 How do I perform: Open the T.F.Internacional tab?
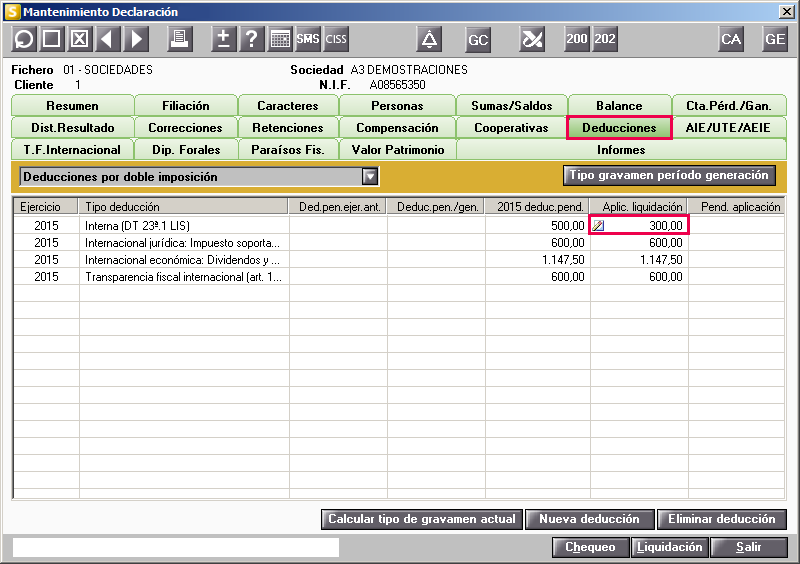tap(72, 150)
